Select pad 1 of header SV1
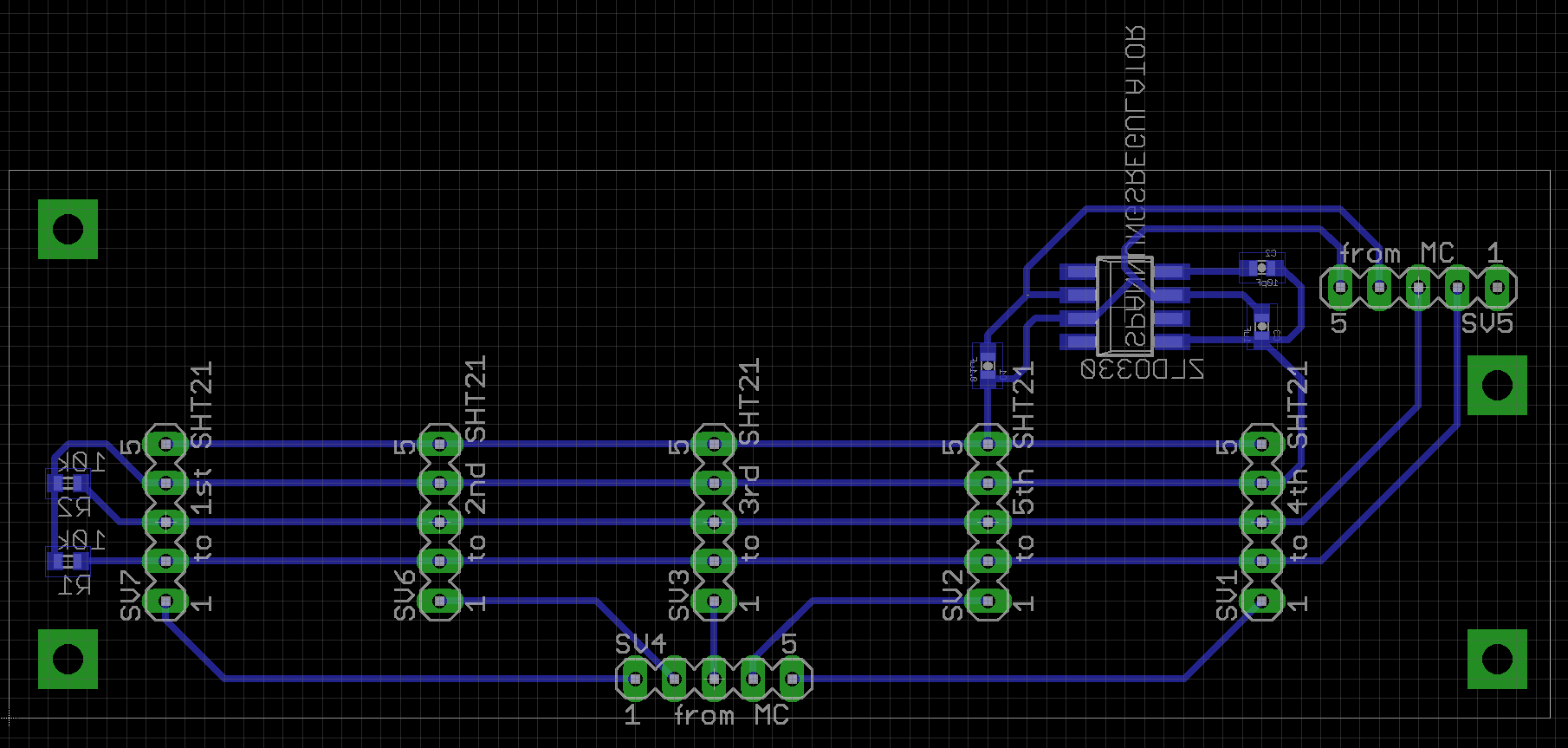Viewport: 1568px width, 748px height. 1261,600
